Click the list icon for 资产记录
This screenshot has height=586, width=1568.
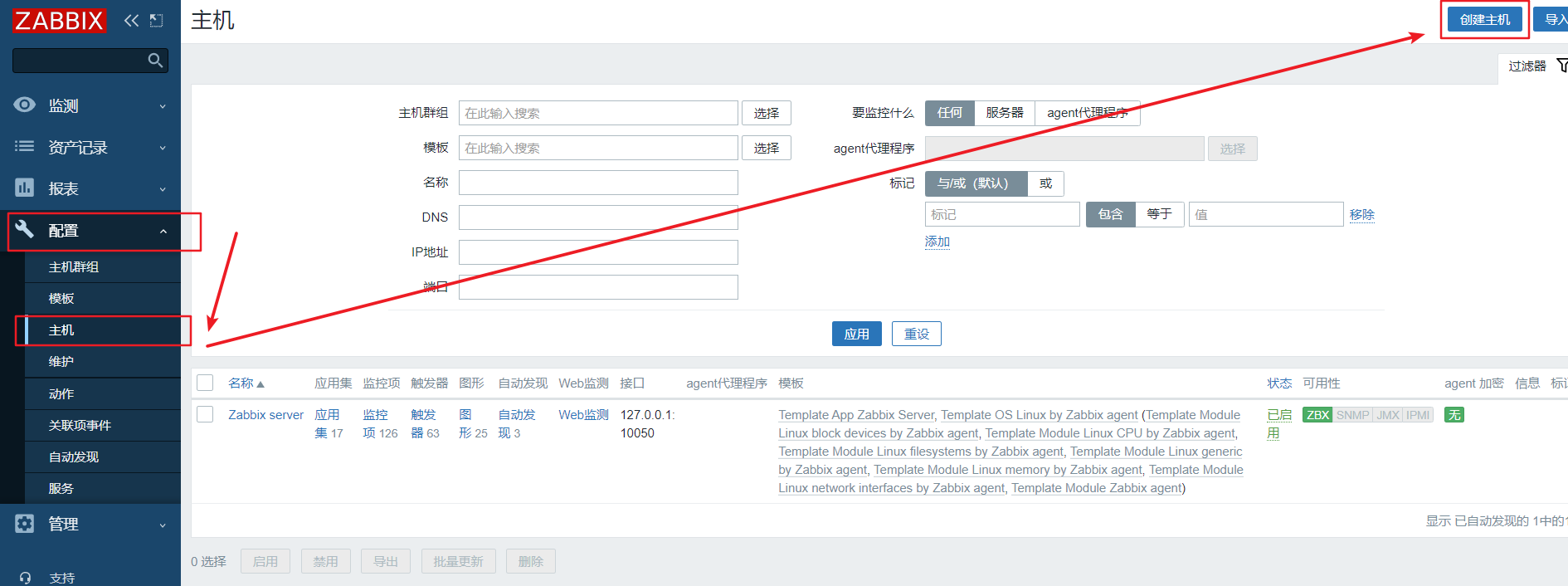[25, 146]
